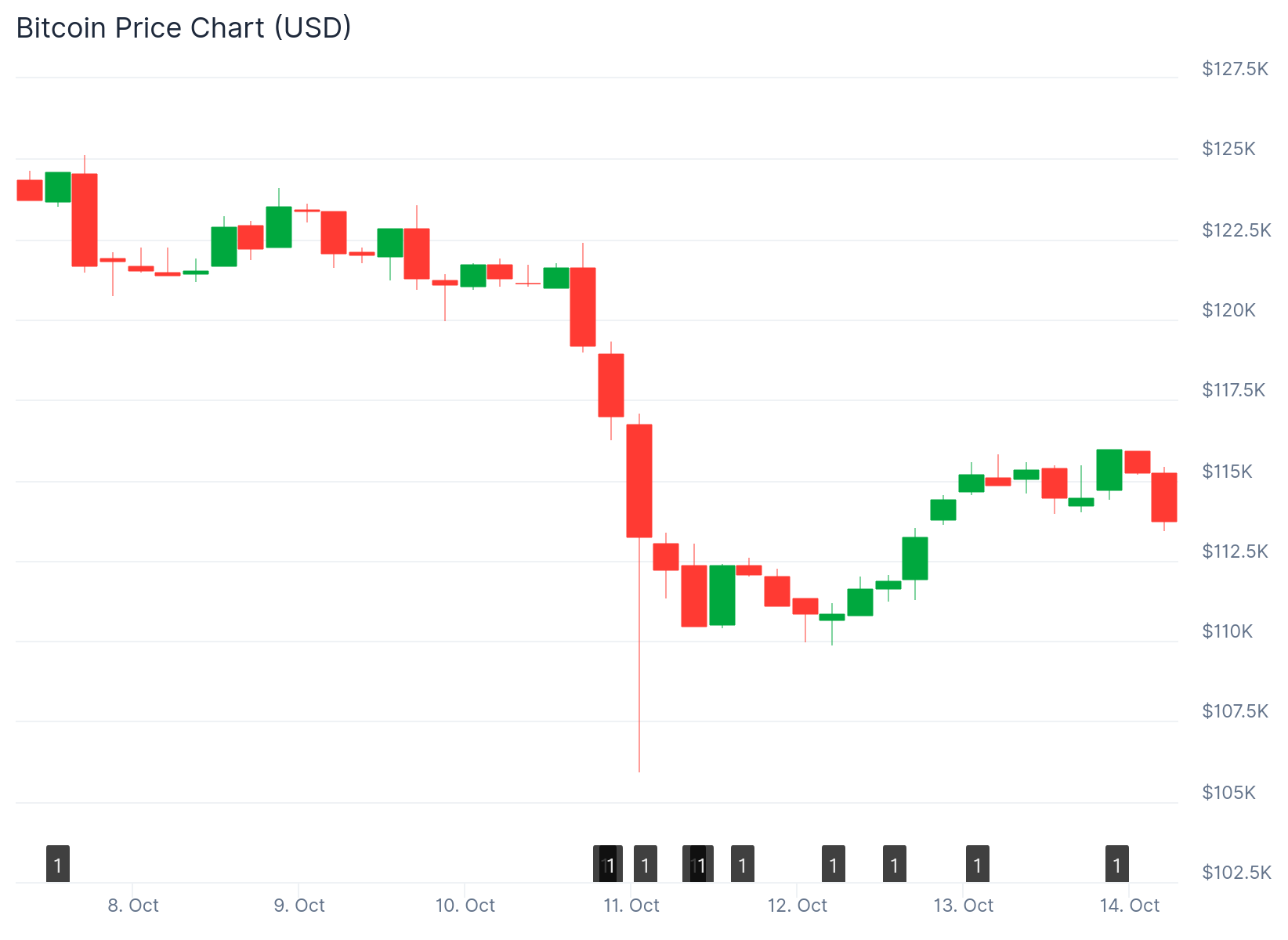This screenshot has height=940, width=1288.
Task: Click the red candle falling from $121.5K to $119K
Action: pos(583,306)
